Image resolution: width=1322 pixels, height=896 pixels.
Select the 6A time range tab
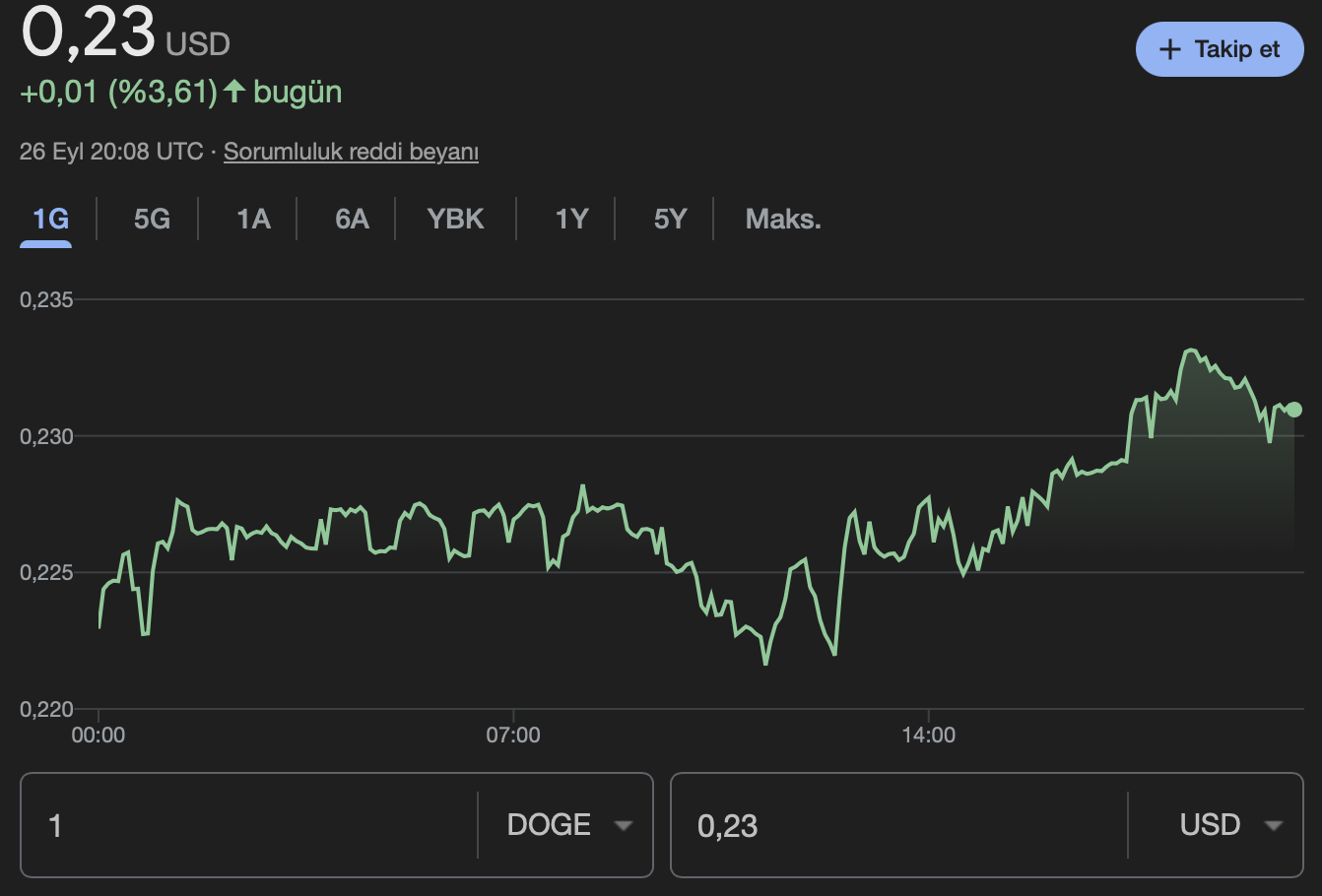coord(352,219)
